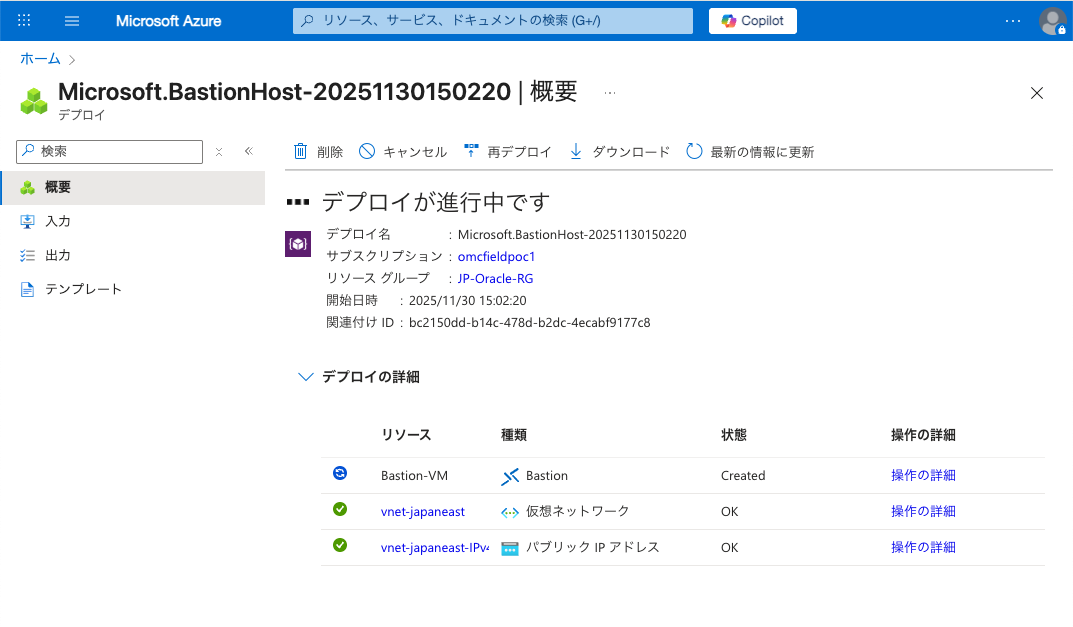Click the 種類 column header

point(514,435)
